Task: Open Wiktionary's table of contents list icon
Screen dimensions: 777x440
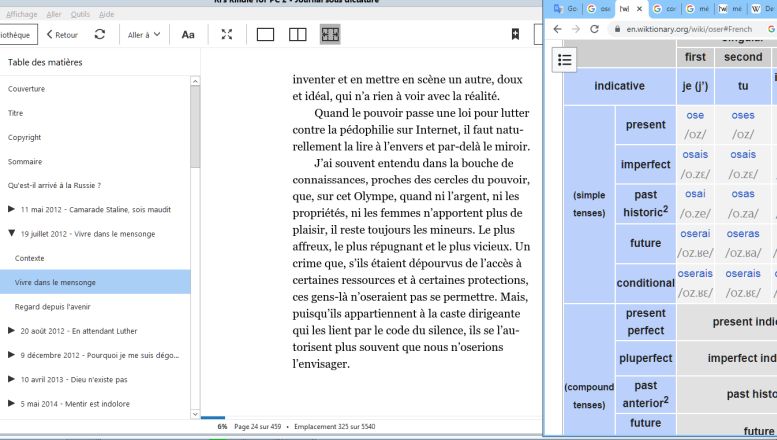Action: click(x=564, y=60)
